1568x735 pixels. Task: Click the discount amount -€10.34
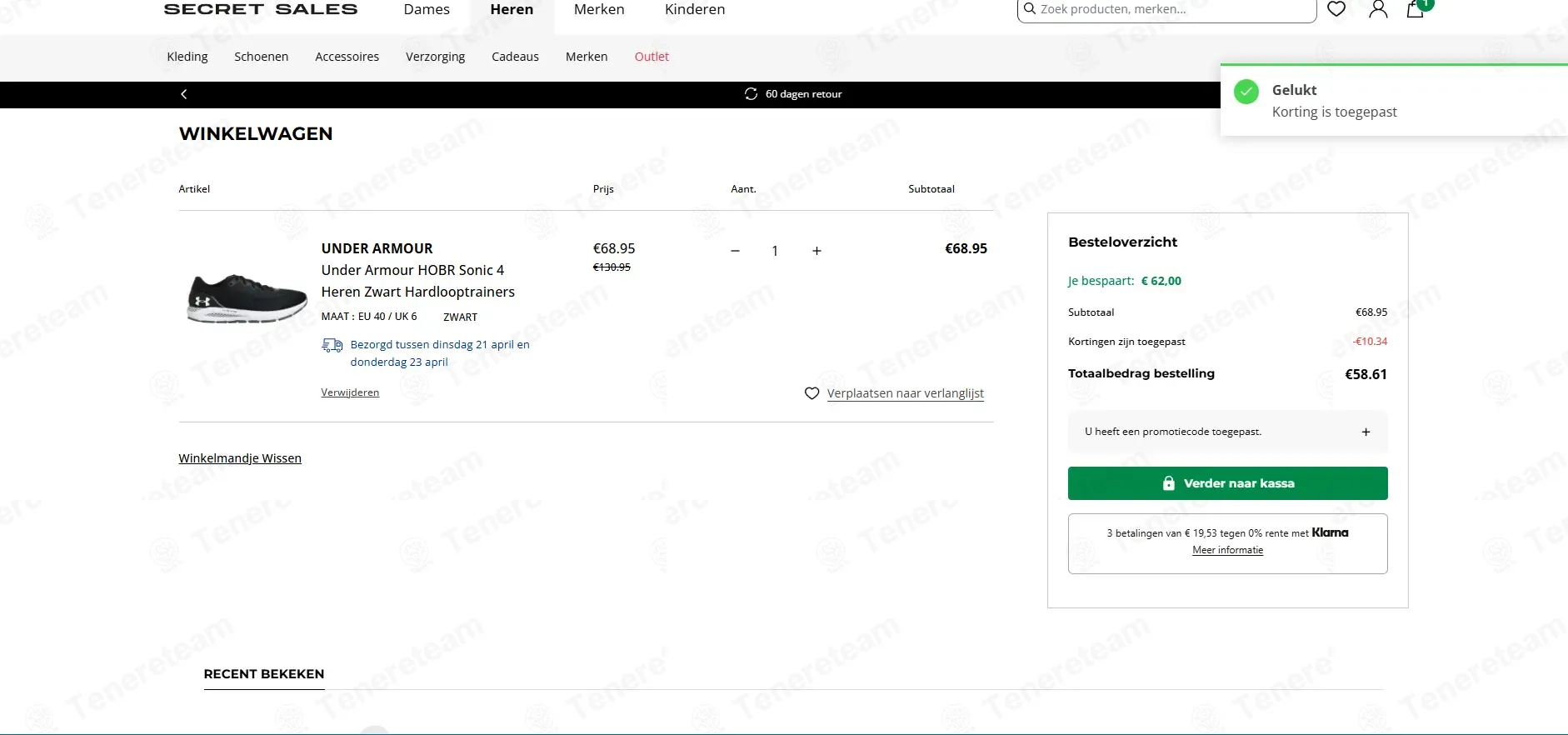[1371, 342]
